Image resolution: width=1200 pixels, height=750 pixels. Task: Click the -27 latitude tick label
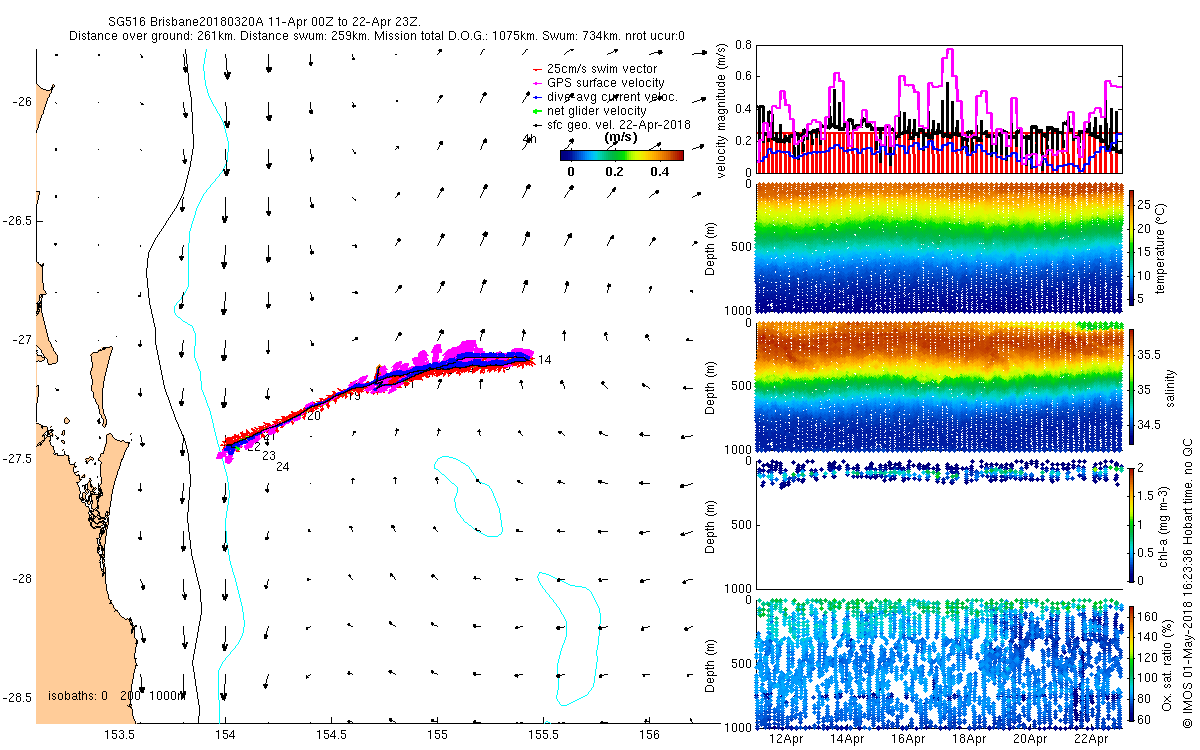23,340
